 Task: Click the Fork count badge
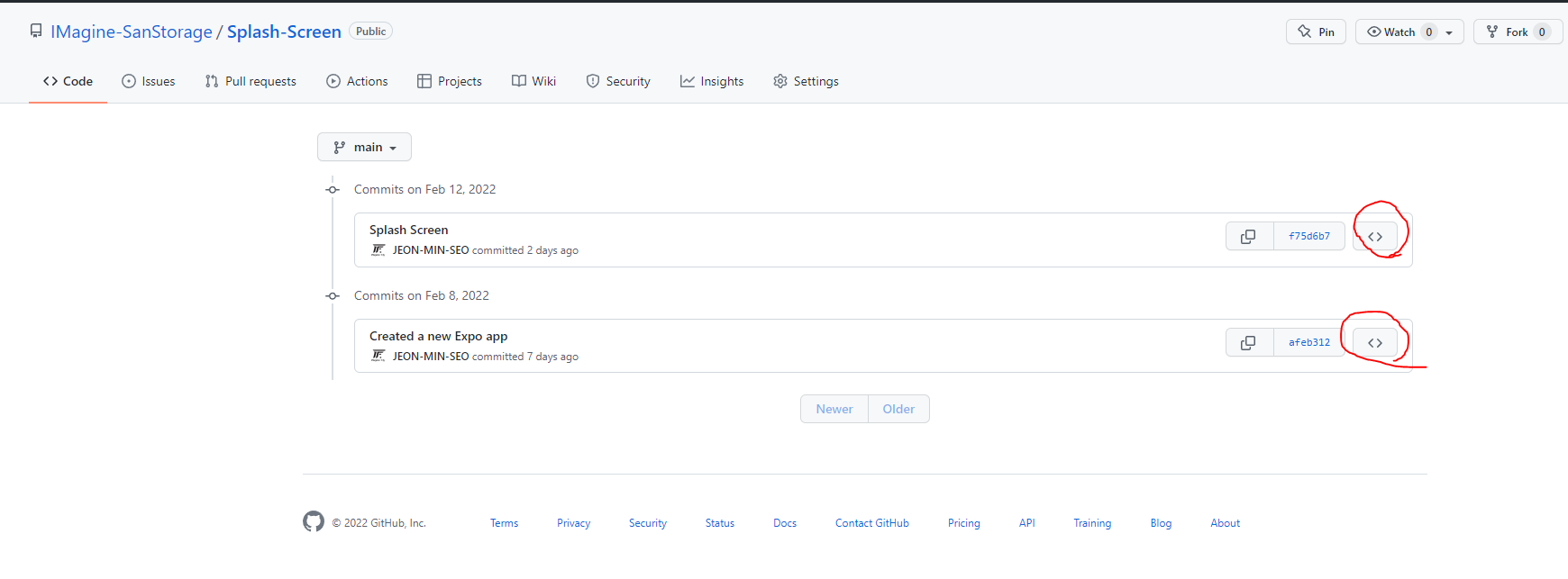(1542, 32)
